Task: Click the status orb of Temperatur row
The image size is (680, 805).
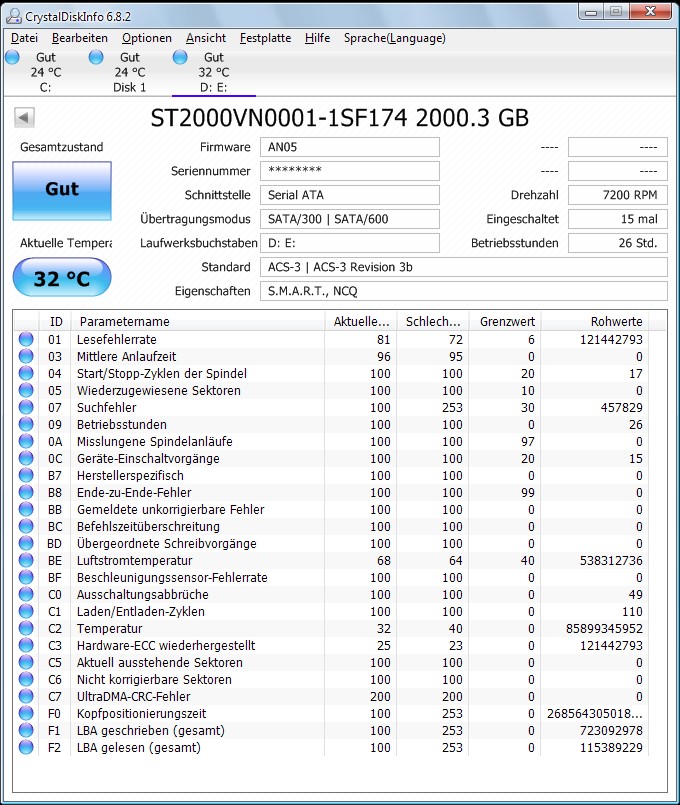Action: pyautogui.click(x=26, y=628)
